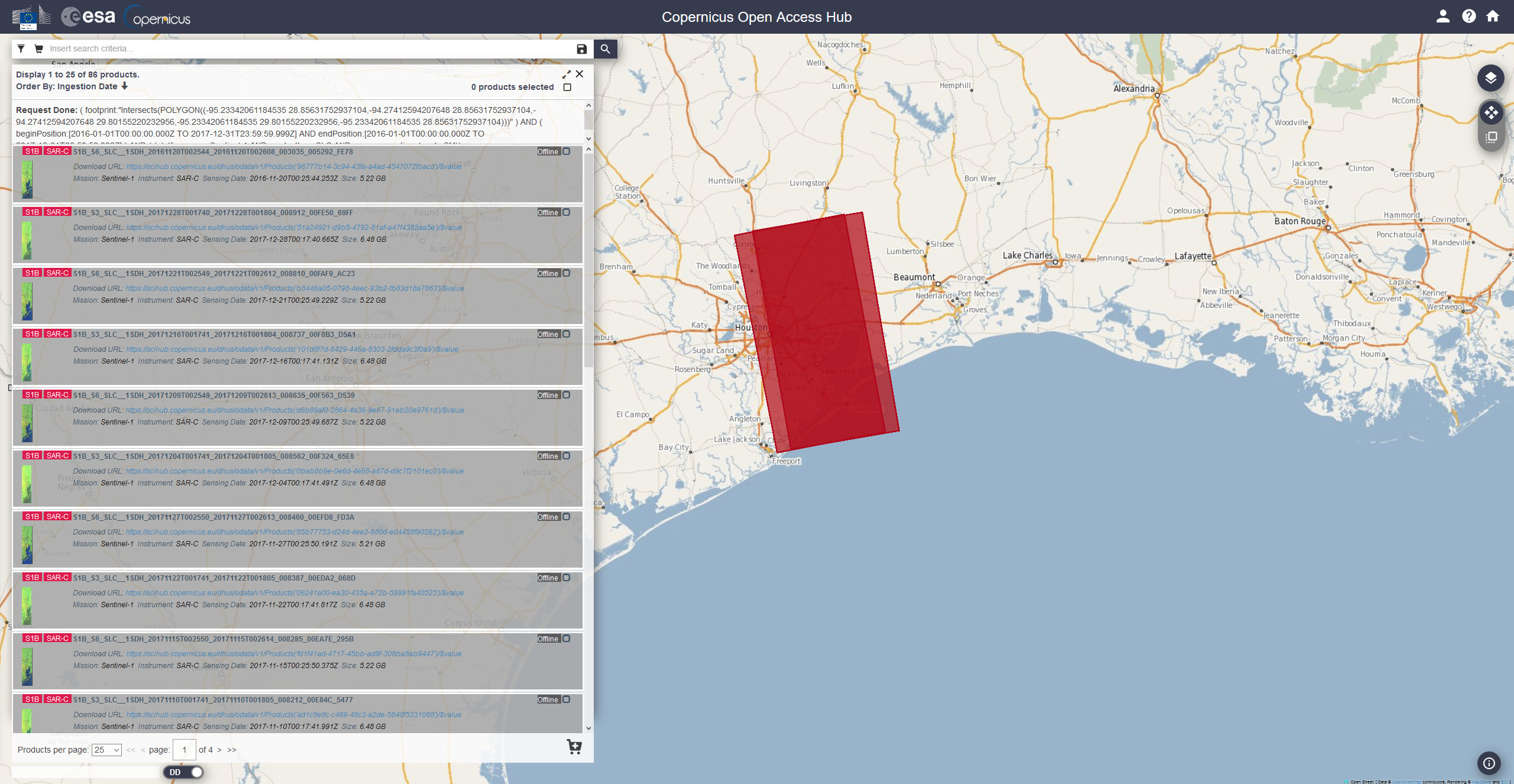
Task: Open the user profile icon
Action: pos(1443,17)
